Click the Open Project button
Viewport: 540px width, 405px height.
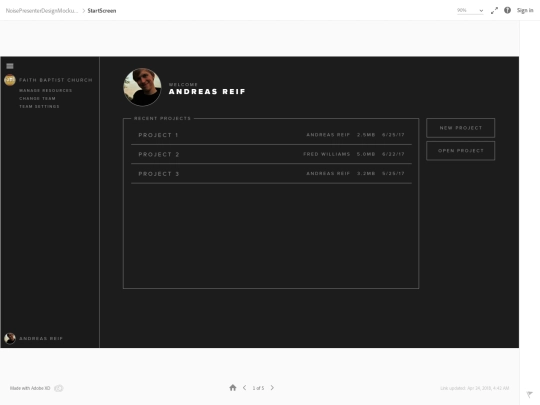pyautogui.click(x=460, y=150)
